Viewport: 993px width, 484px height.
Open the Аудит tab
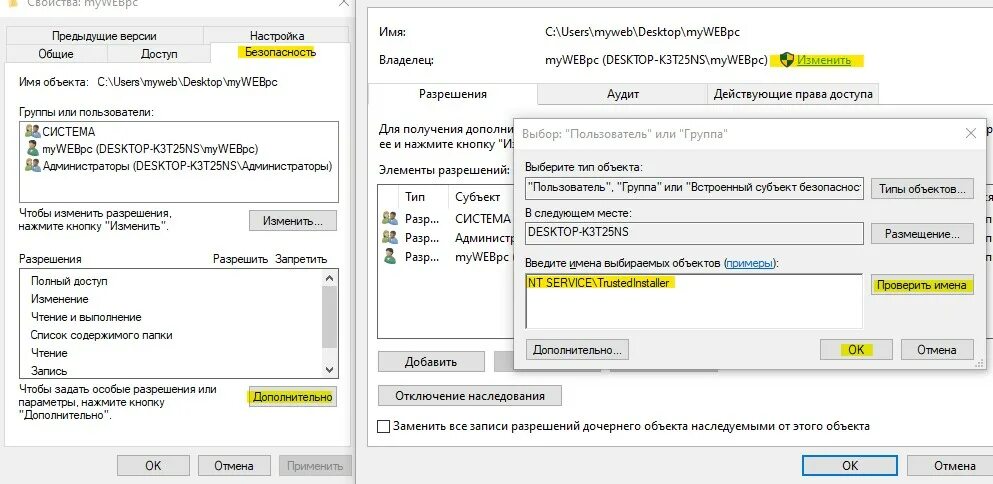(623, 94)
